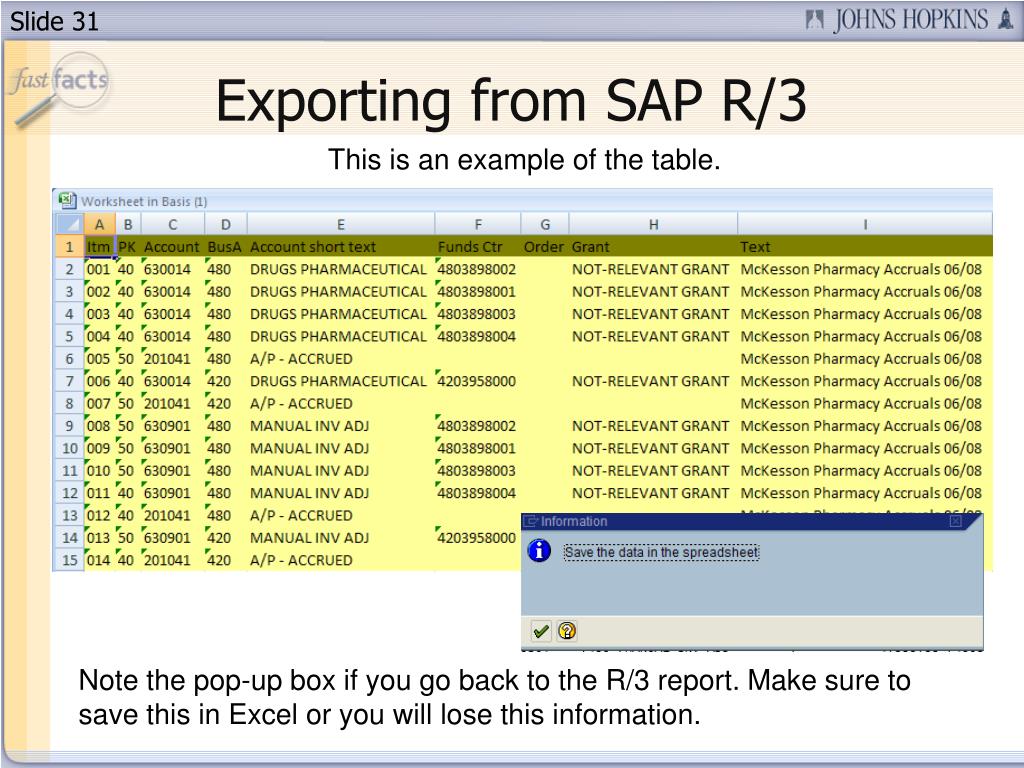
Task: Close the Information pop-up with its X
Action: [x=955, y=521]
